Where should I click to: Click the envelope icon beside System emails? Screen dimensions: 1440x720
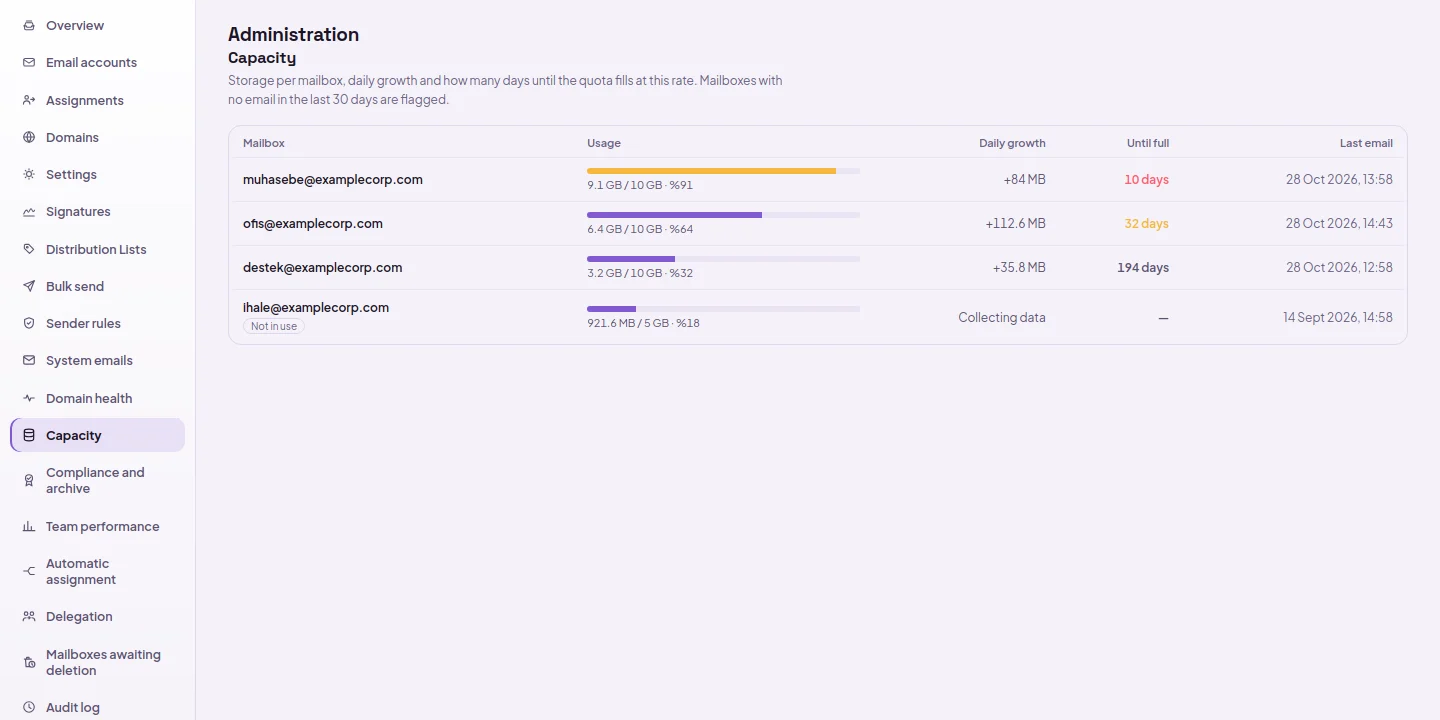pyautogui.click(x=29, y=360)
